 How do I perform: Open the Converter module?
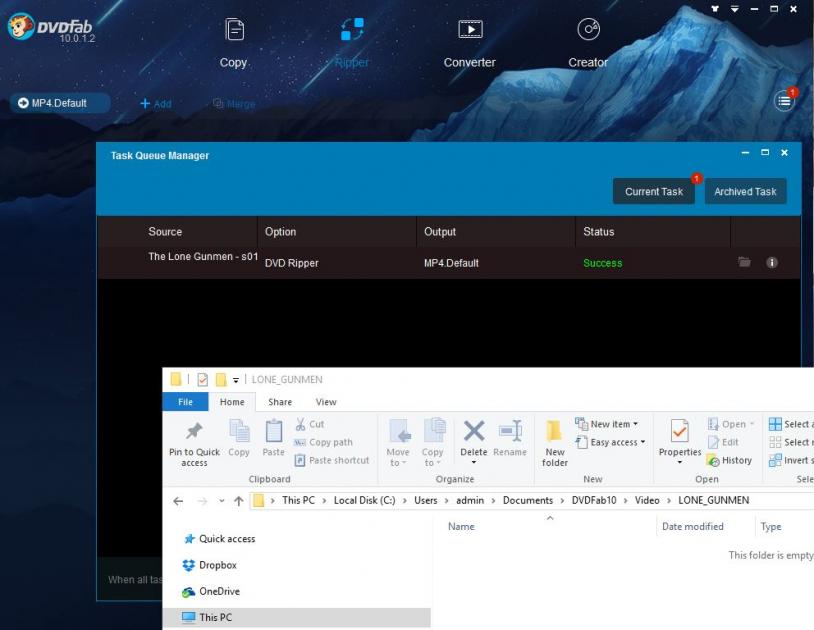pyautogui.click(x=469, y=42)
